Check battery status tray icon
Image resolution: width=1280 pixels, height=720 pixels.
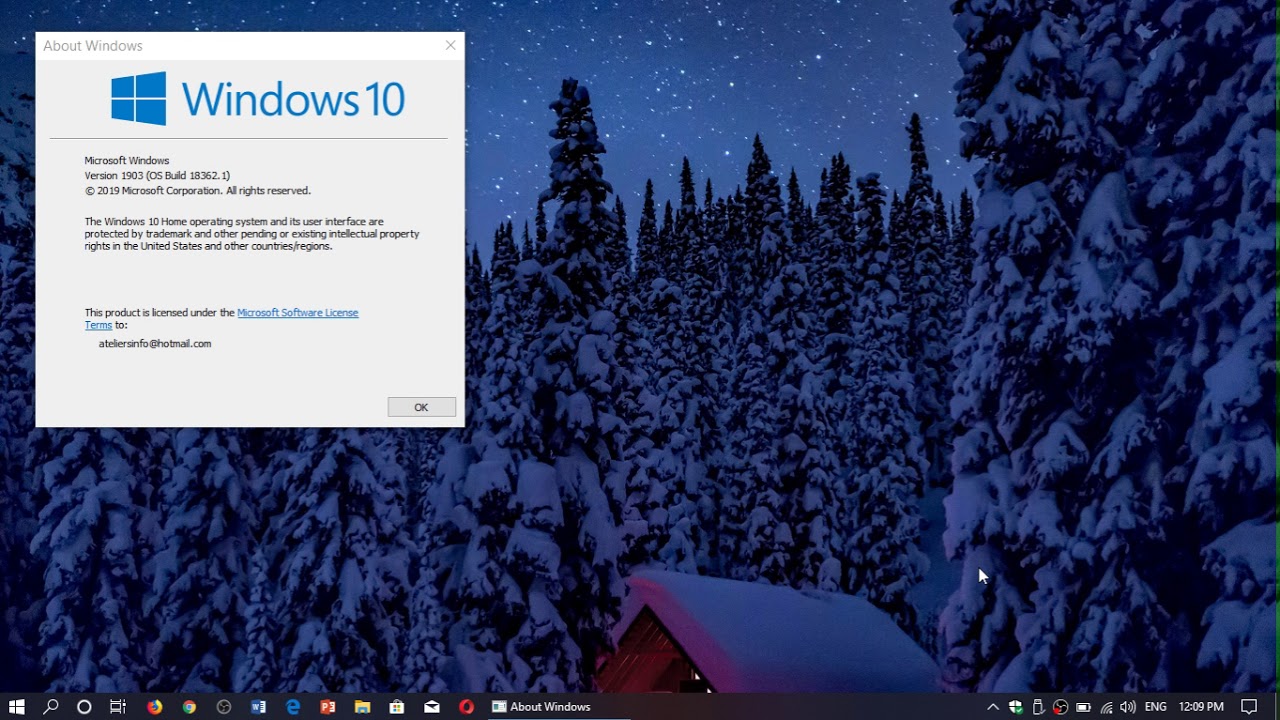tap(1083, 707)
